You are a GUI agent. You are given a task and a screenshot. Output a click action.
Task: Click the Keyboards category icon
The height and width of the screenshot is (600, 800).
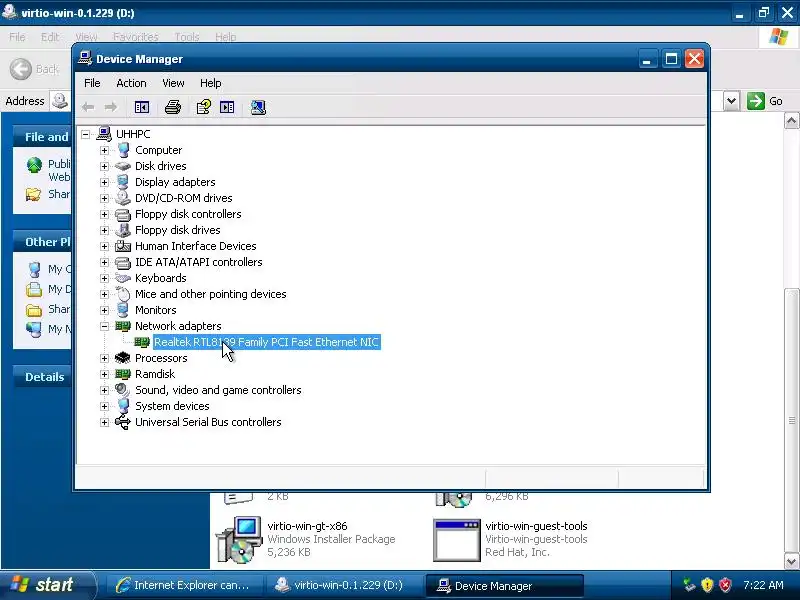[x=123, y=278]
